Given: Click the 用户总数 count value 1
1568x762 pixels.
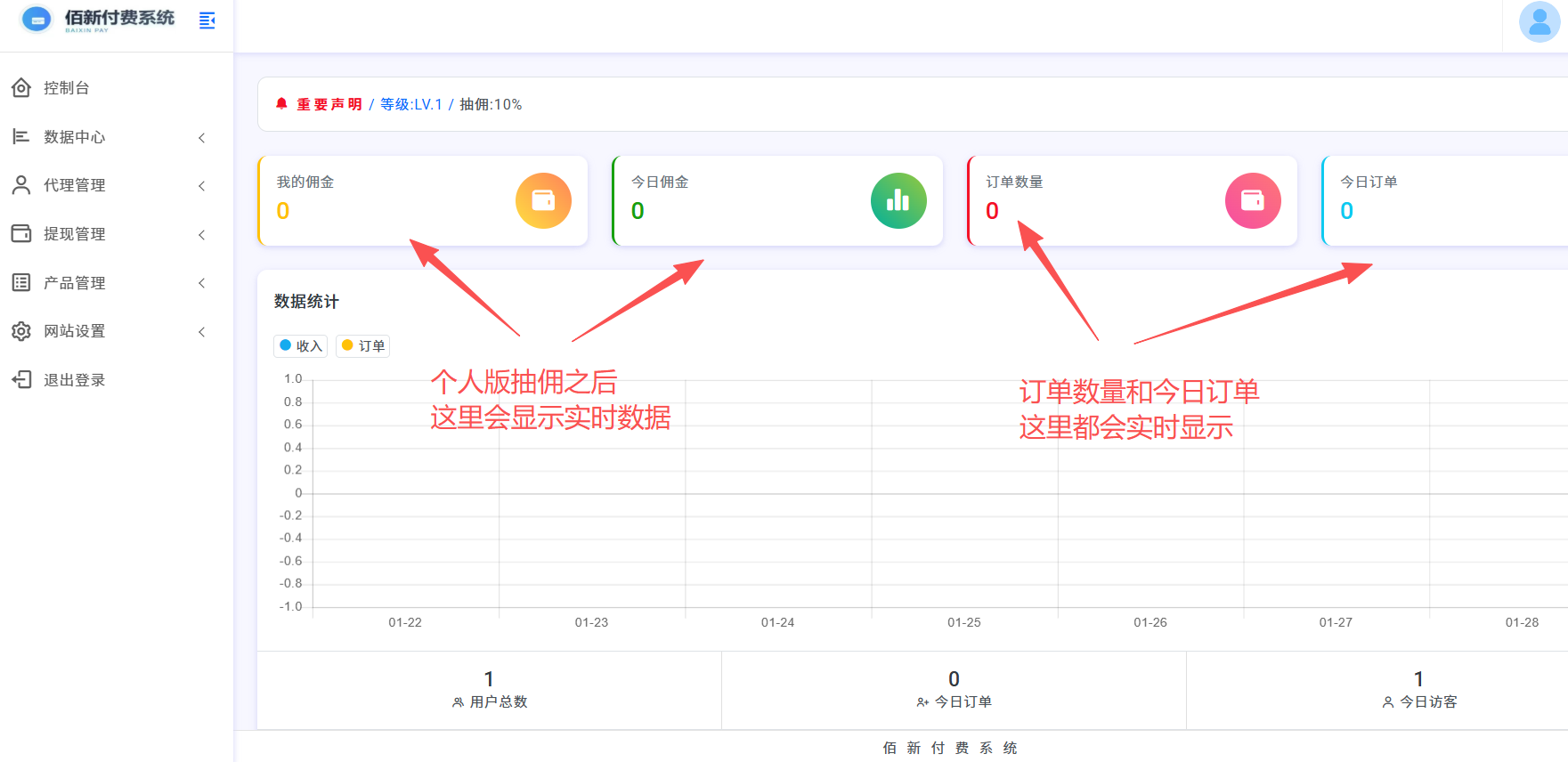Looking at the screenshot, I should click(x=489, y=679).
